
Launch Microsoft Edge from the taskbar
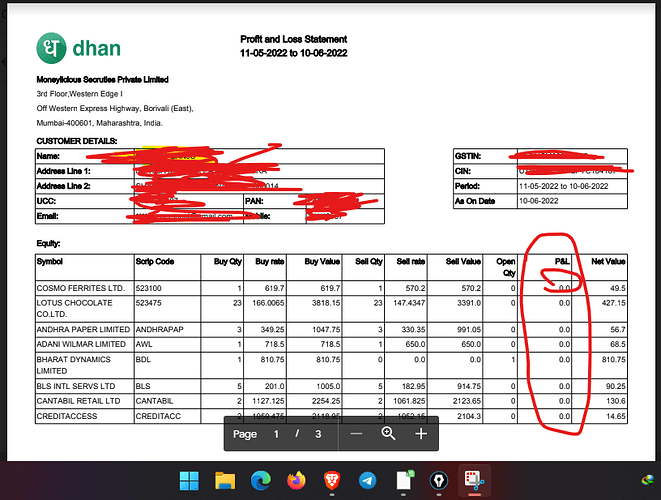pyautogui.click(x=261, y=481)
